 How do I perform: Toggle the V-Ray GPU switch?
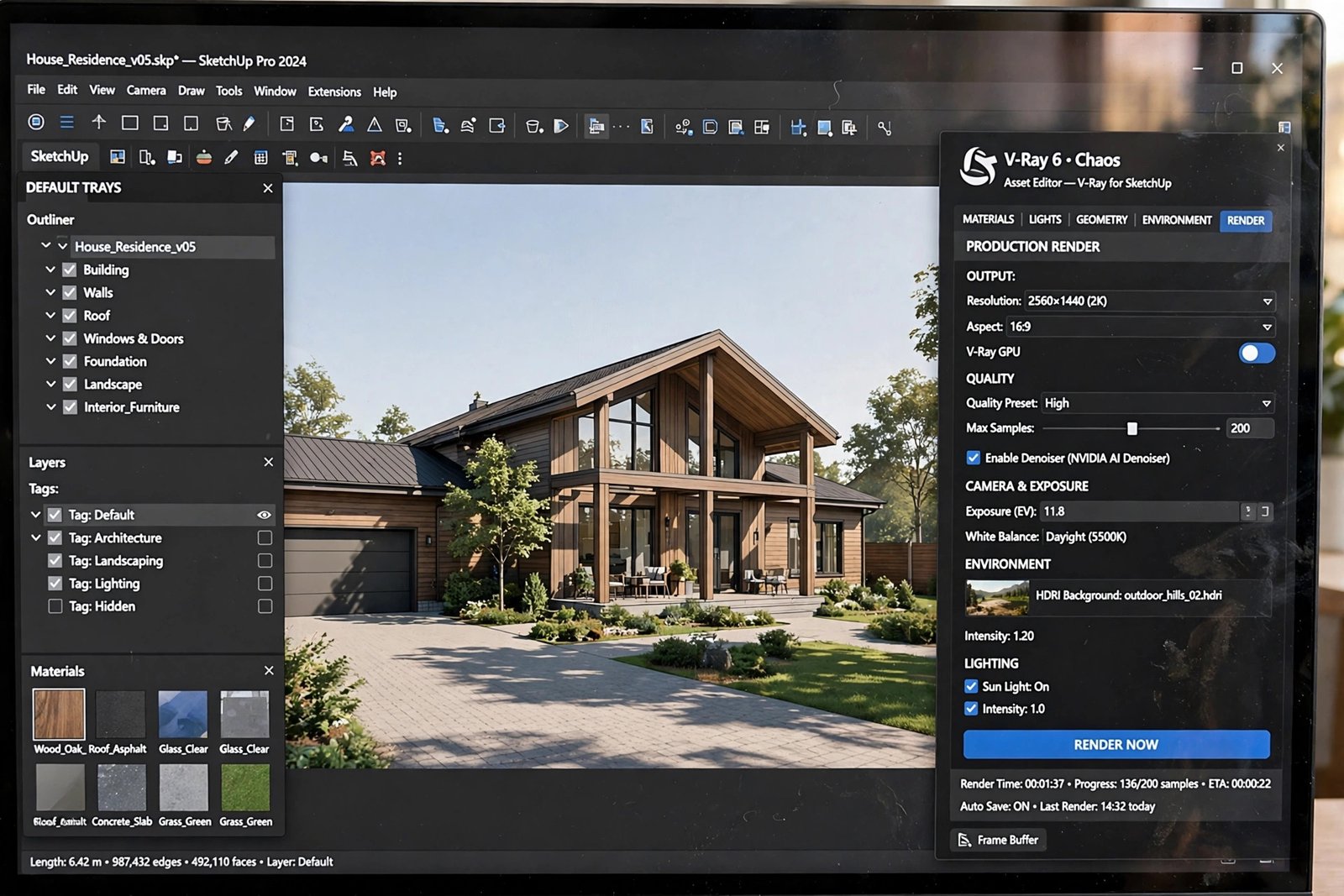[1257, 353]
